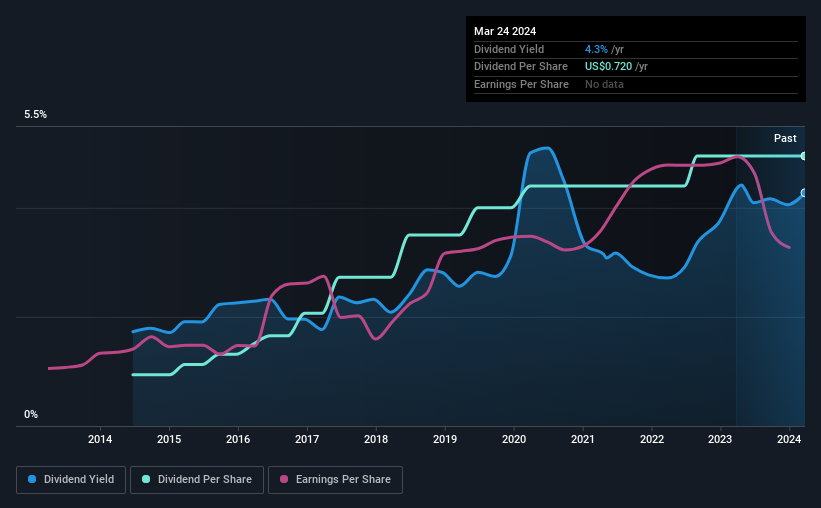The image size is (821, 508).
Task: Click the 2024 label on the x-axis
Action: coord(789,439)
